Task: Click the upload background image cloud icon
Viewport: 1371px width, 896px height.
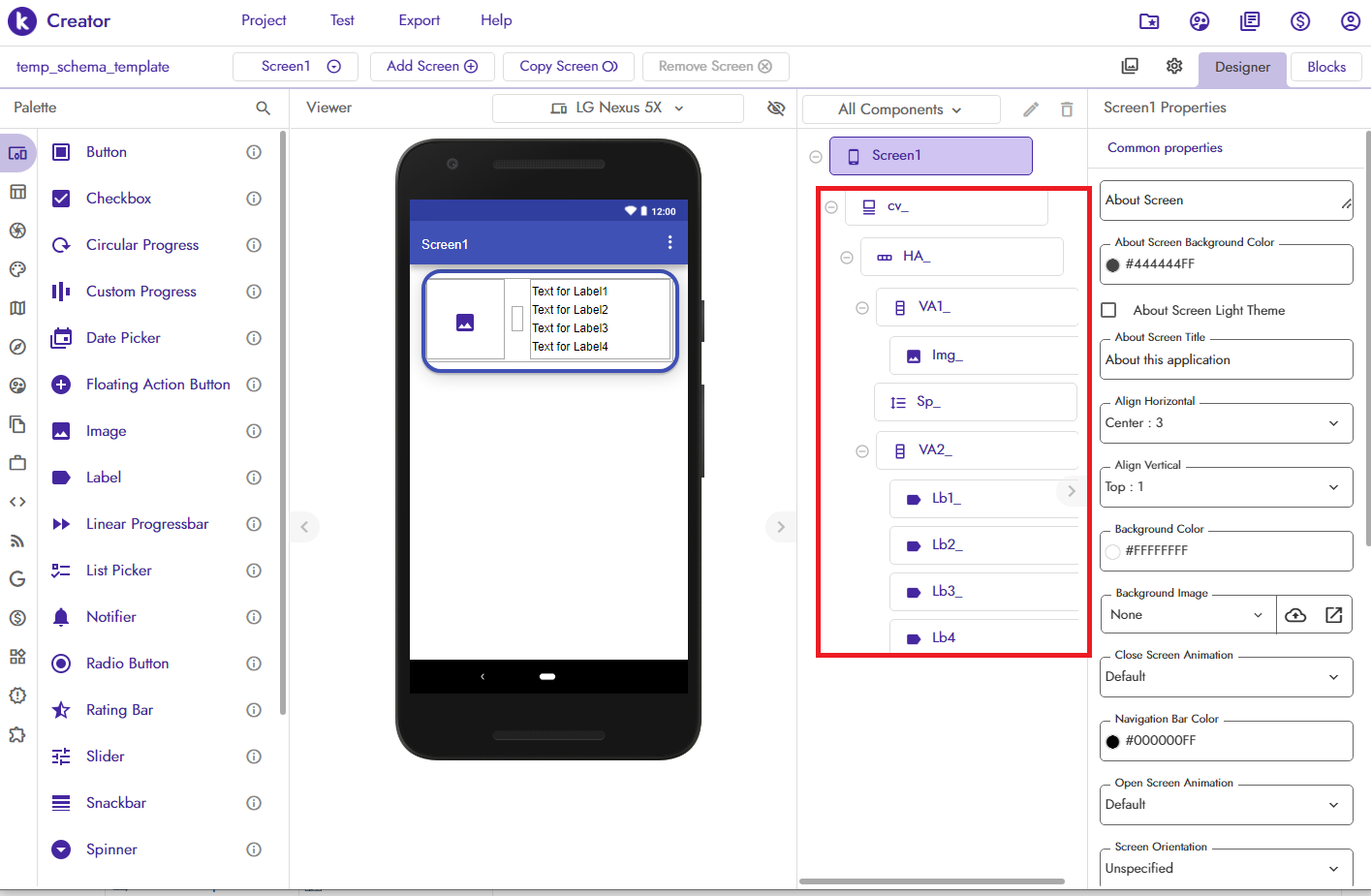Action: (1295, 615)
